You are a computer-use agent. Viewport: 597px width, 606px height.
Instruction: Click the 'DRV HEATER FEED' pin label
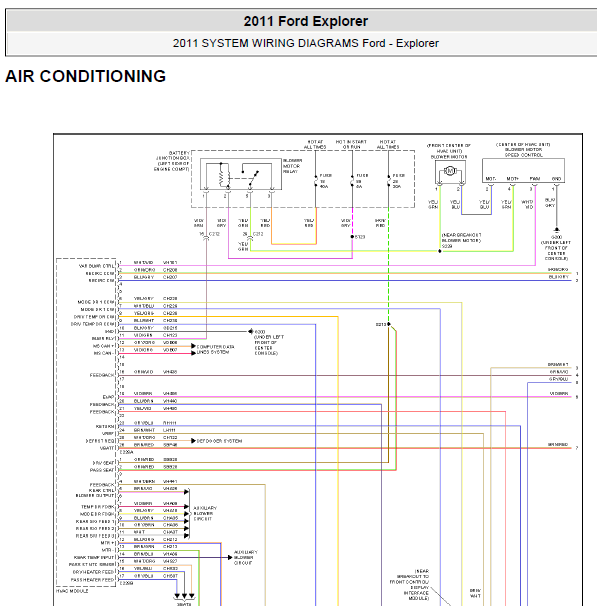pos(94,572)
